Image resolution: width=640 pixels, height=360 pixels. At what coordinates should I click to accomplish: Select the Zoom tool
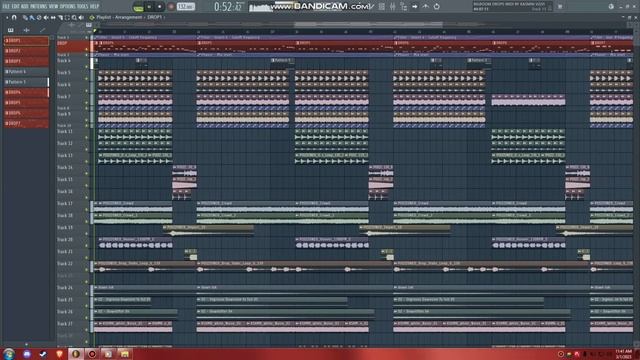click(x=74, y=18)
